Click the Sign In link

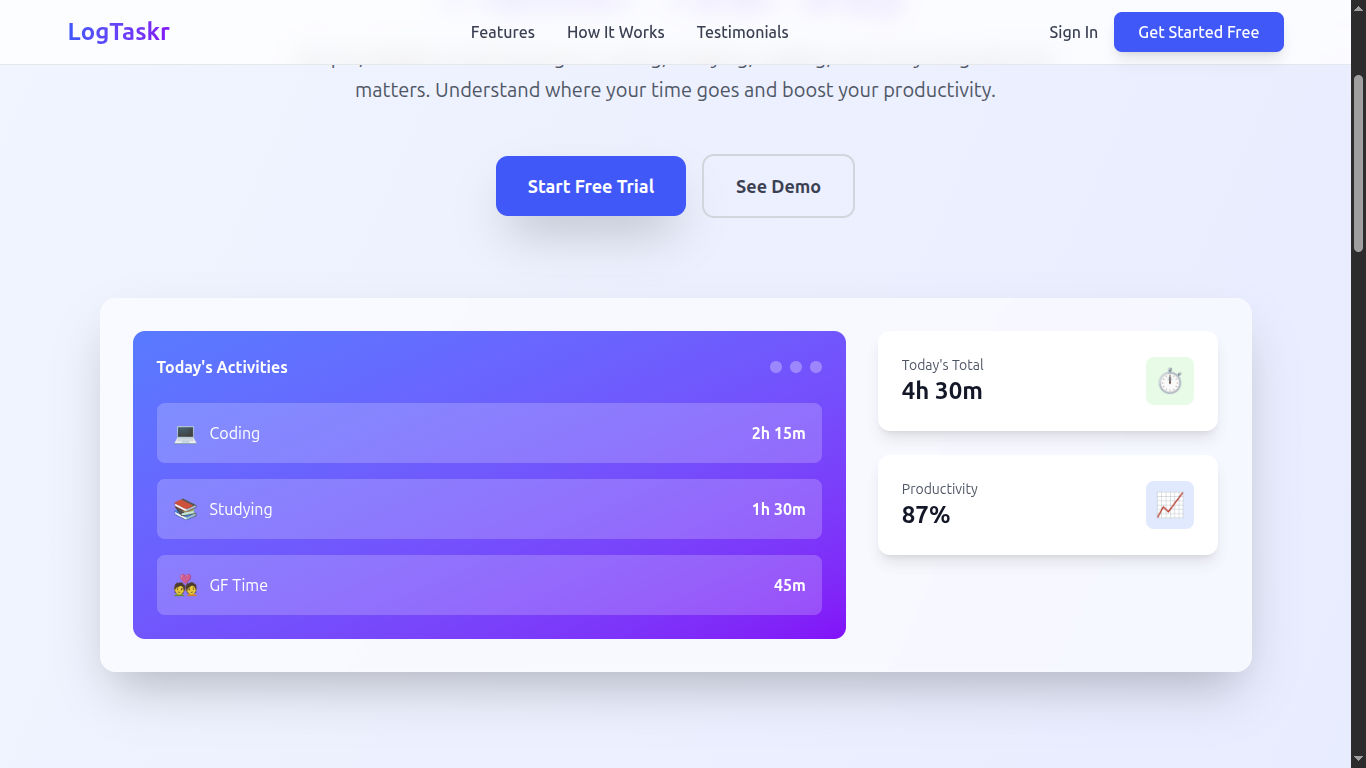1073,32
